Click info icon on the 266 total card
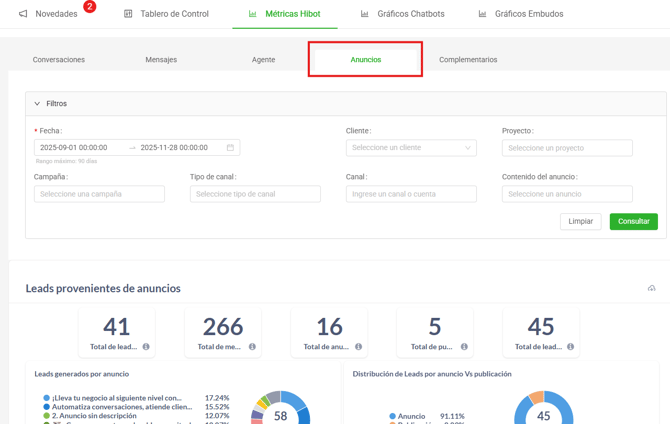The image size is (670, 424). 252,347
